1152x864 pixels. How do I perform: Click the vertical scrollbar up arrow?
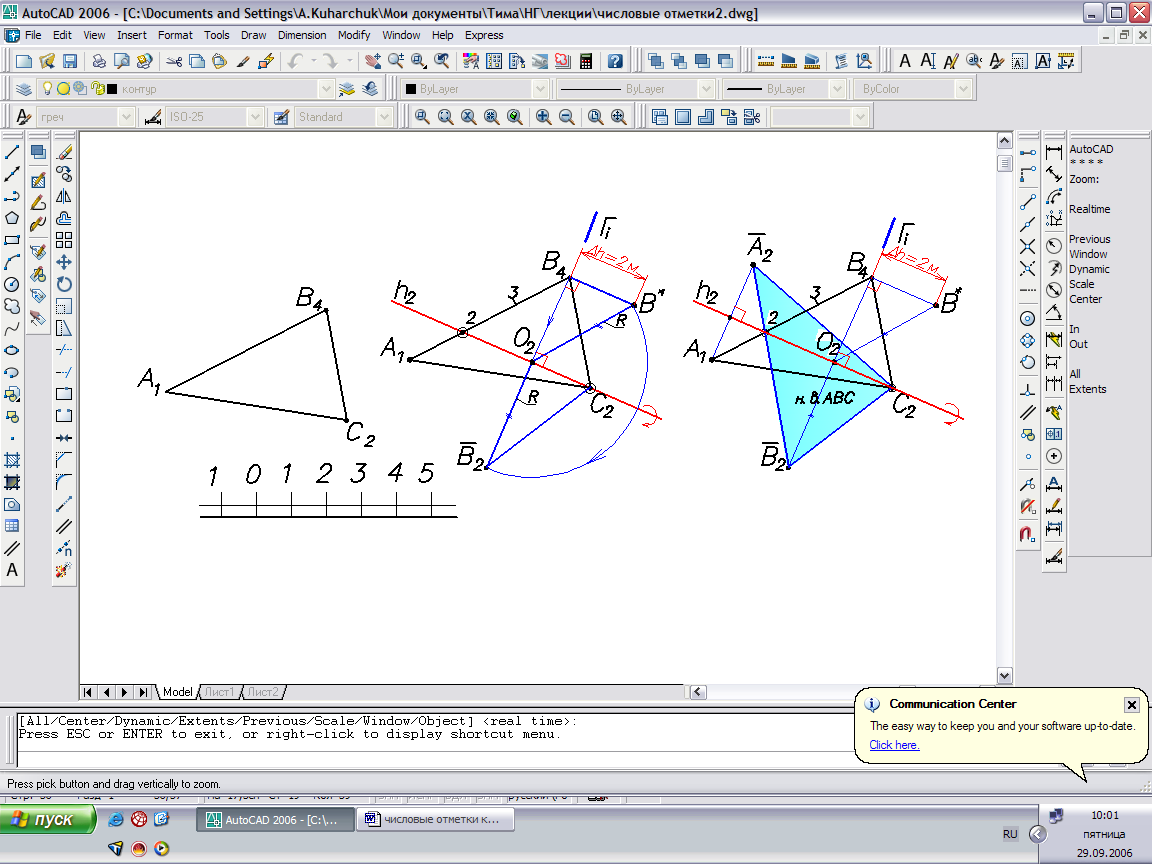(1004, 140)
